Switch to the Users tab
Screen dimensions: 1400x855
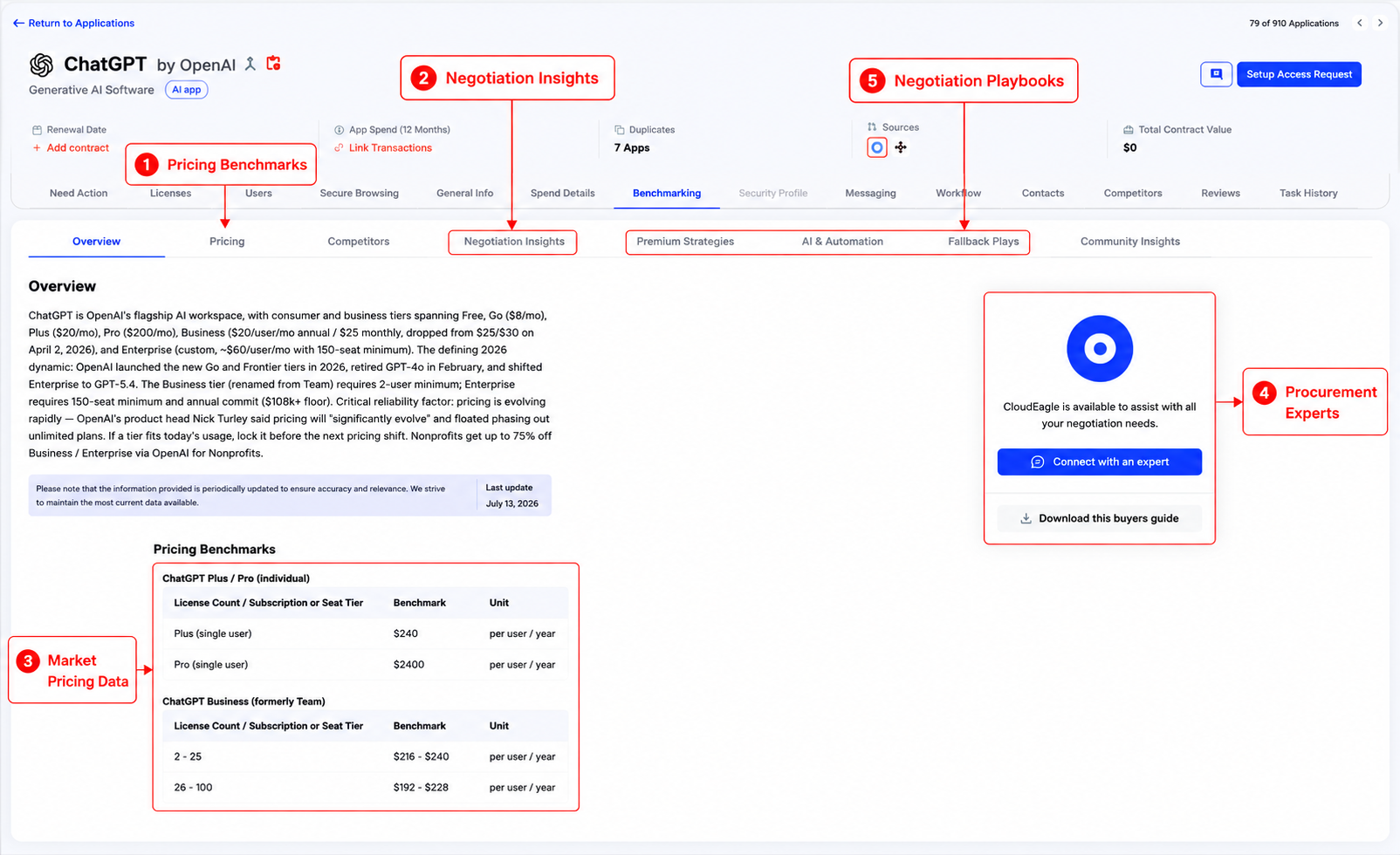tap(258, 194)
